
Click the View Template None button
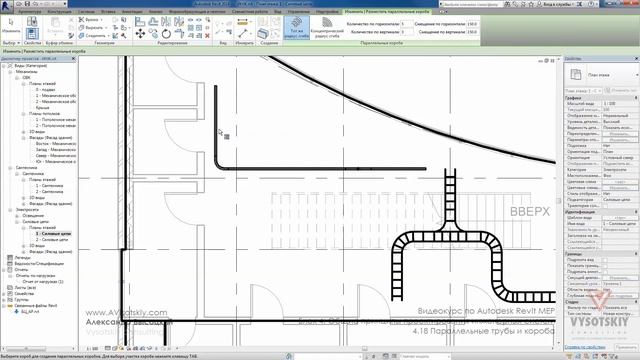[620, 218]
